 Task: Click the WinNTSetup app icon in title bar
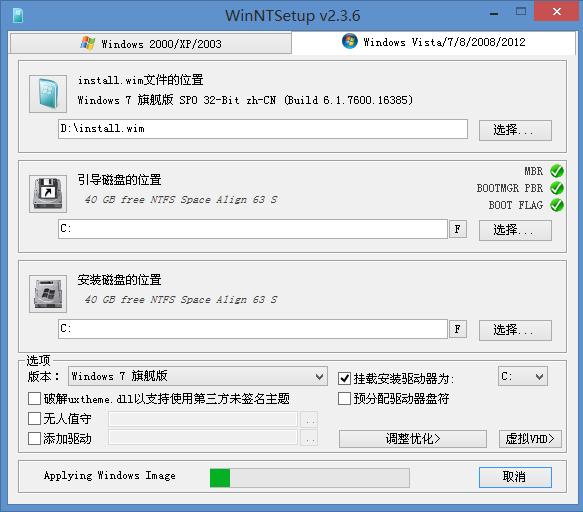coord(18,16)
